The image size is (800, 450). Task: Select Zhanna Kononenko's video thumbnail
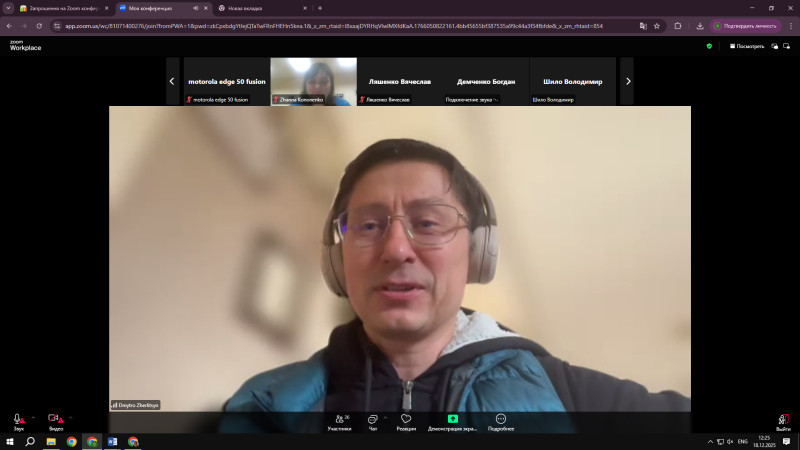(313, 80)
